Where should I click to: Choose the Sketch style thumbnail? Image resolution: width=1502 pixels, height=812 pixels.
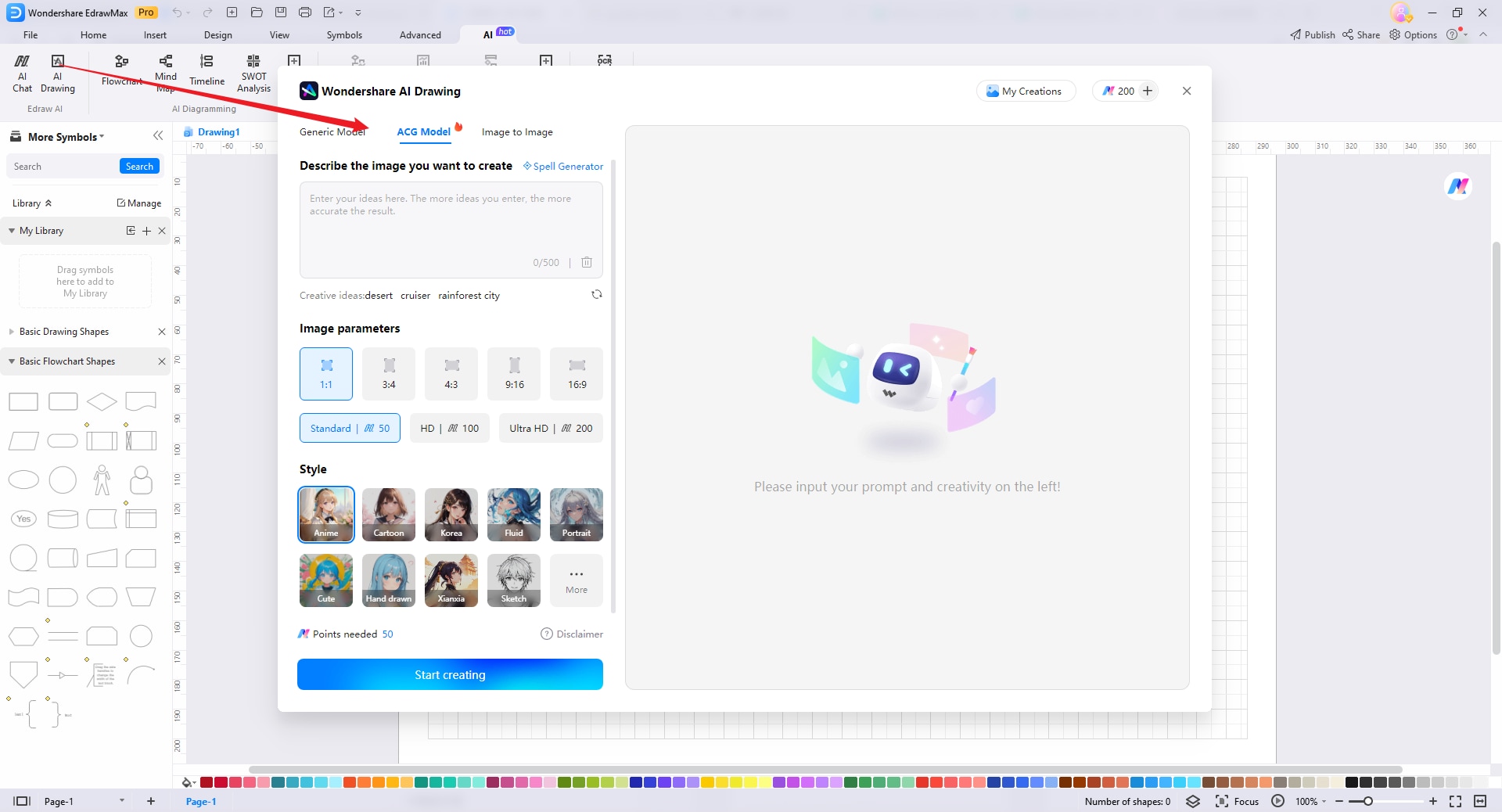pyautogui.click(x=514, y=580)
